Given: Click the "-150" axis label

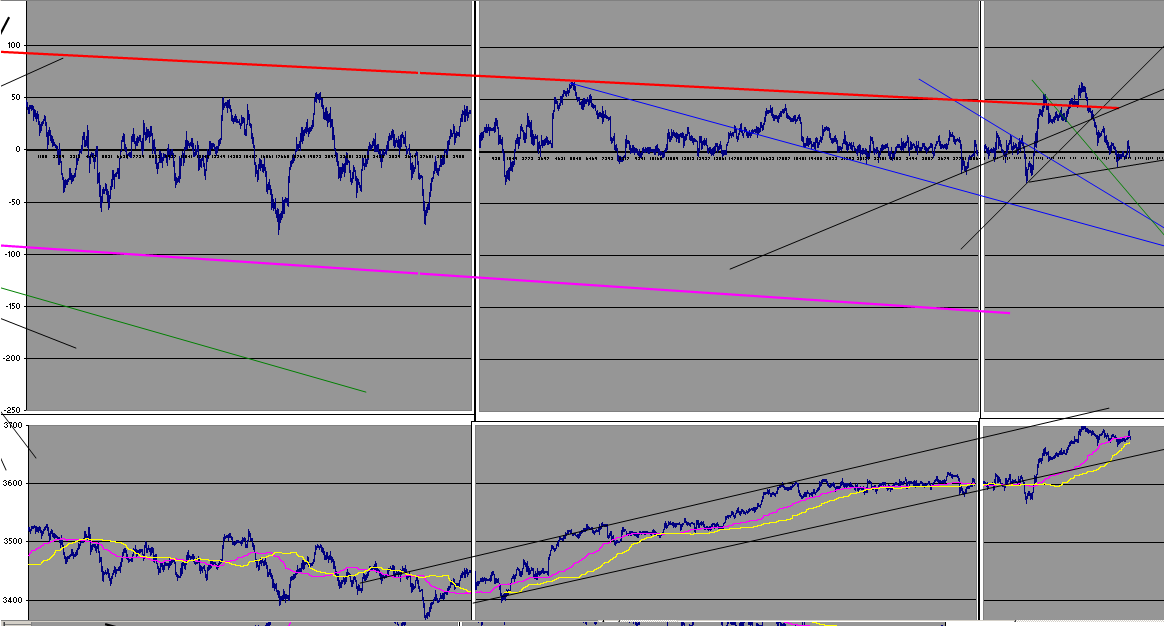Looking at the screenshot, I should 13,306.
